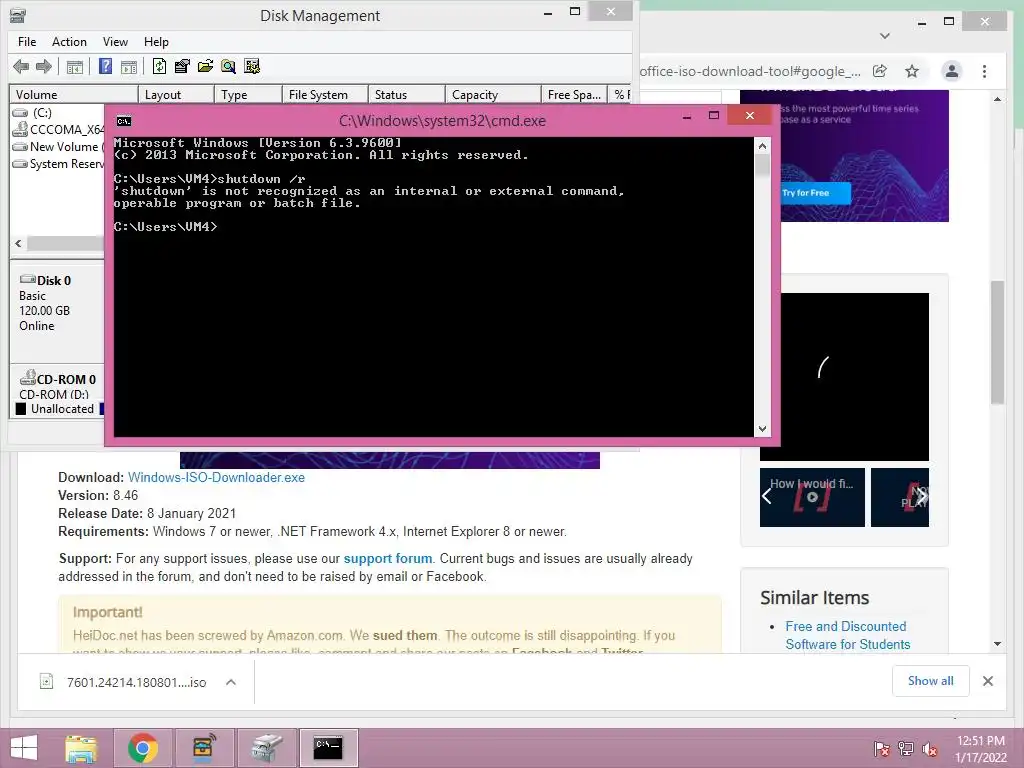Image resolution: width=1024 pixels, height=768 pixels.
Task: Open the Chrome profile avatar icon
Action: (952, 71)
